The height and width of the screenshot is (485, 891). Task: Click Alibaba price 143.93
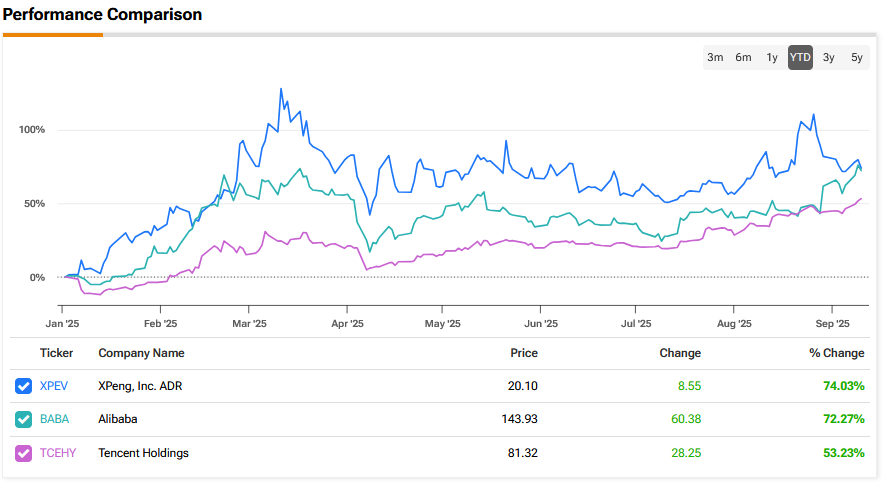(x=519, y=419)
